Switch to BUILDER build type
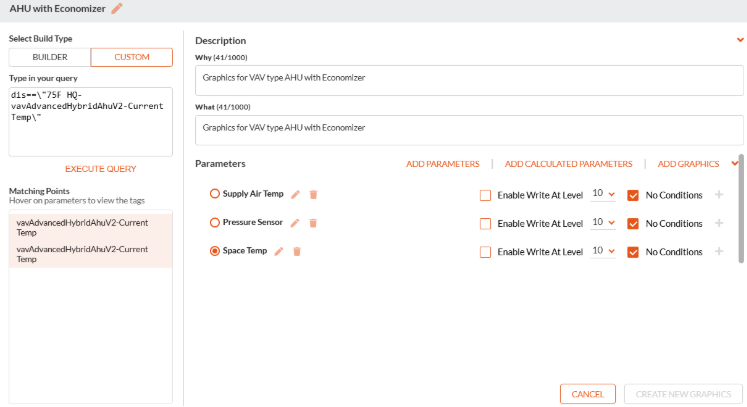747x407 pixels. point(50,57)
